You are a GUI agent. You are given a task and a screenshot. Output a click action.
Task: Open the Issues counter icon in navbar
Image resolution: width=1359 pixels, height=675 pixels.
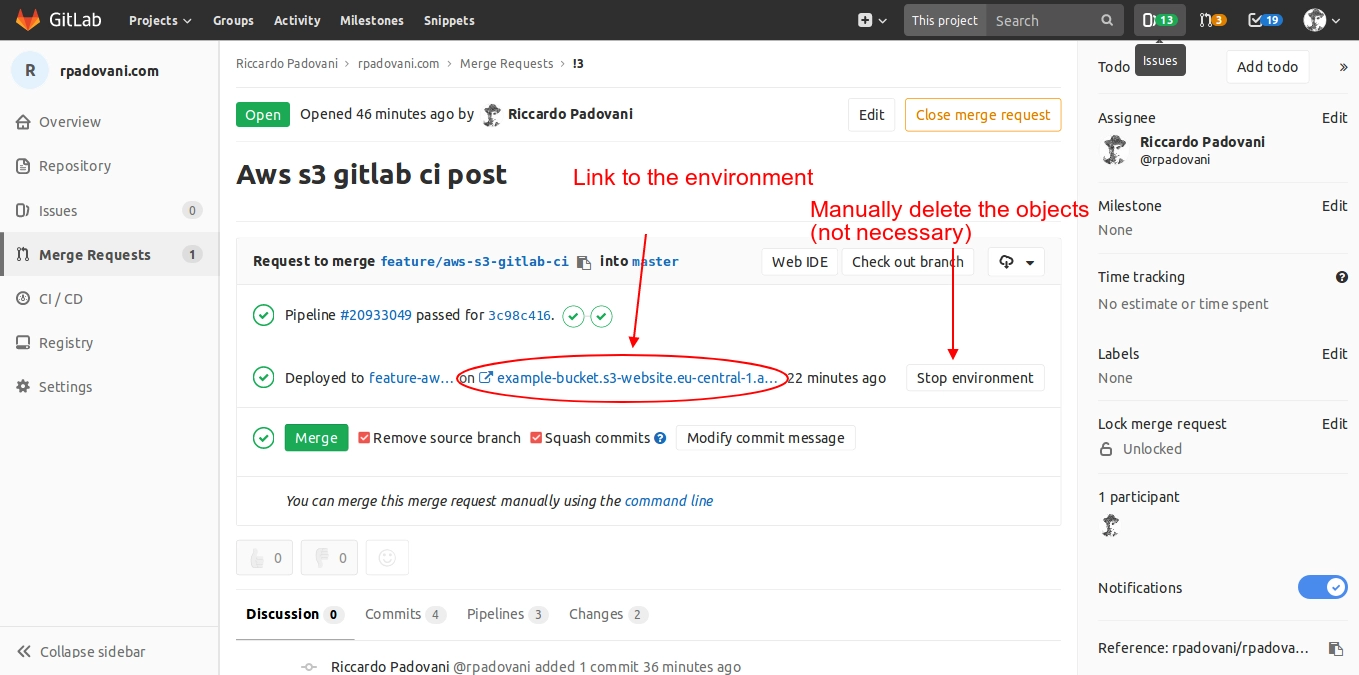point(1159,20)
